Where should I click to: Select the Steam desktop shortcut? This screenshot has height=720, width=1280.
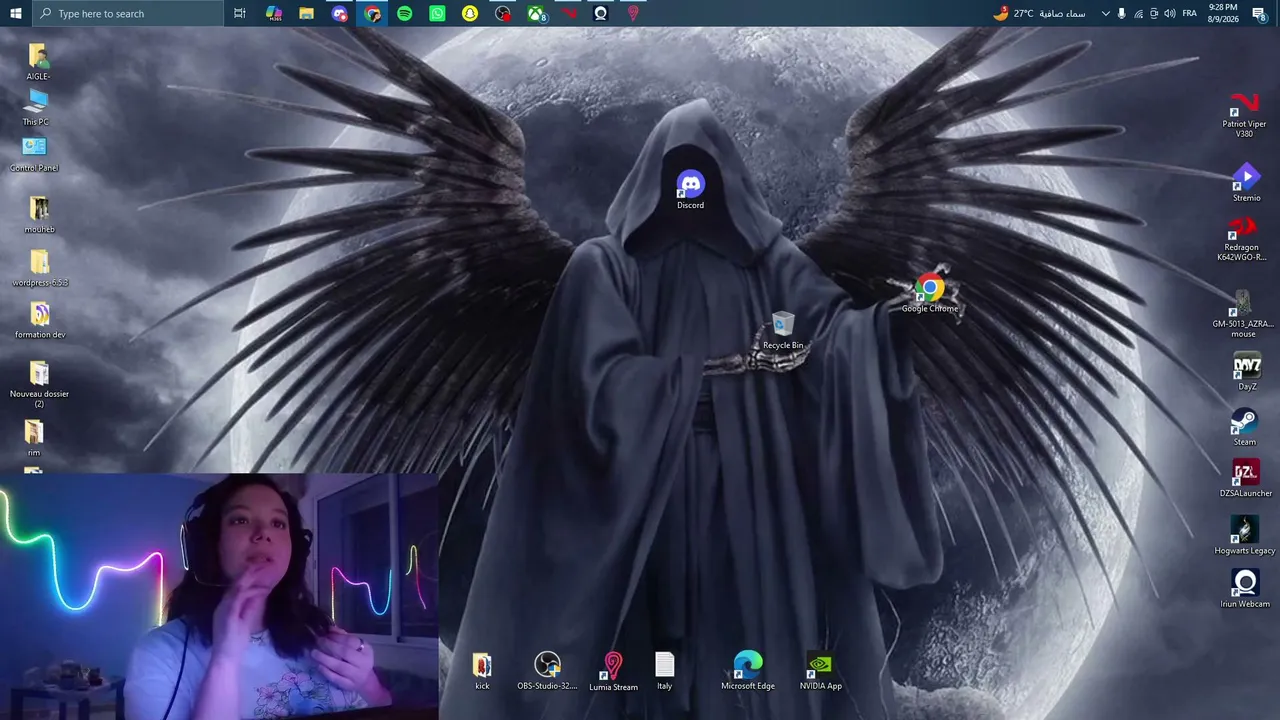click(x=1245, y=427)
